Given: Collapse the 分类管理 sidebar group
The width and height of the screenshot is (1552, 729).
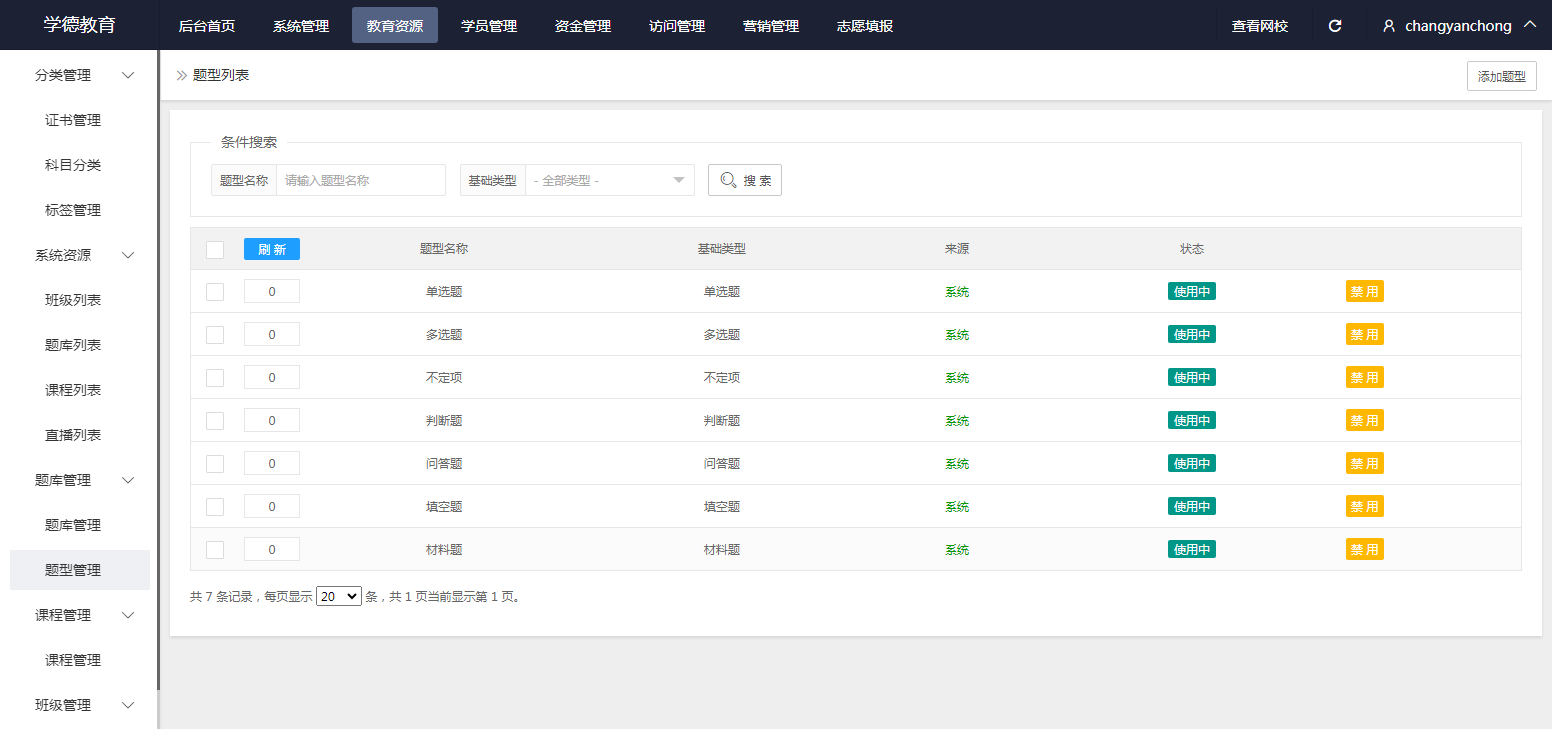Looking at the screenshot, I should point(128,75).
